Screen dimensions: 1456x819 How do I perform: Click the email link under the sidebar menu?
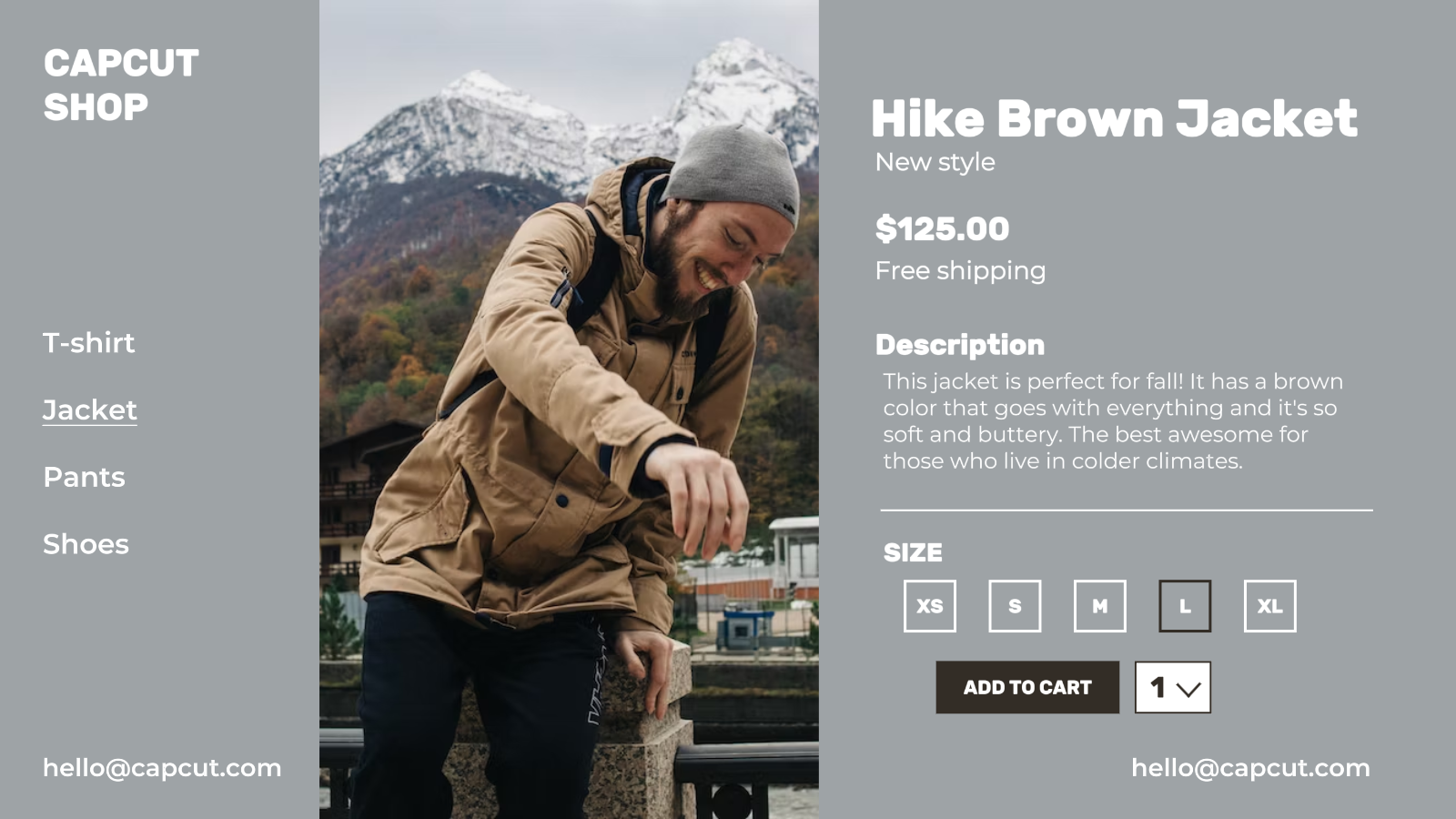pyautogui.click(x=162, y=768)
